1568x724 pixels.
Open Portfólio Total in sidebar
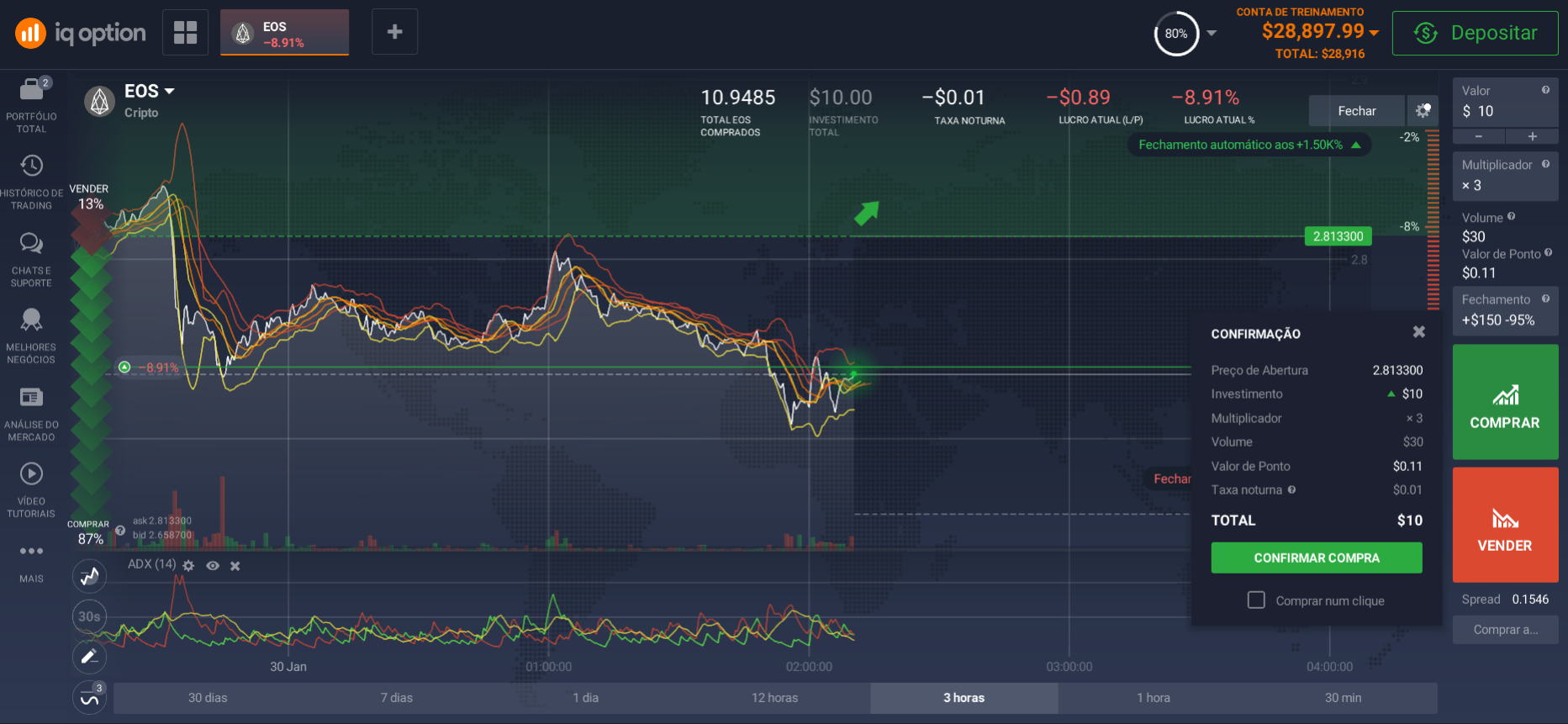click(31, 106)
